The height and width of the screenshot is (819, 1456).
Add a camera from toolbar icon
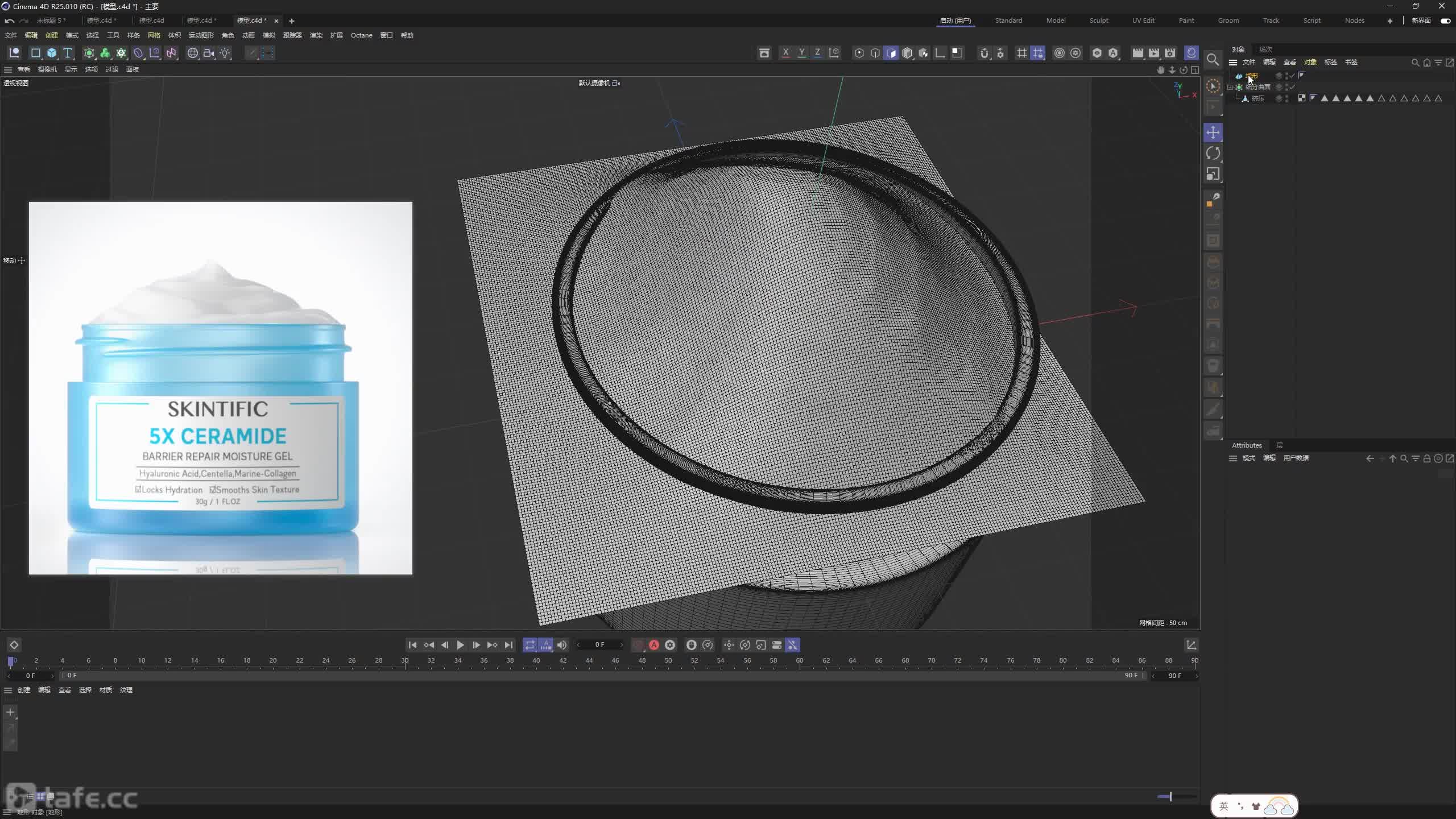[x=209, y=53]
